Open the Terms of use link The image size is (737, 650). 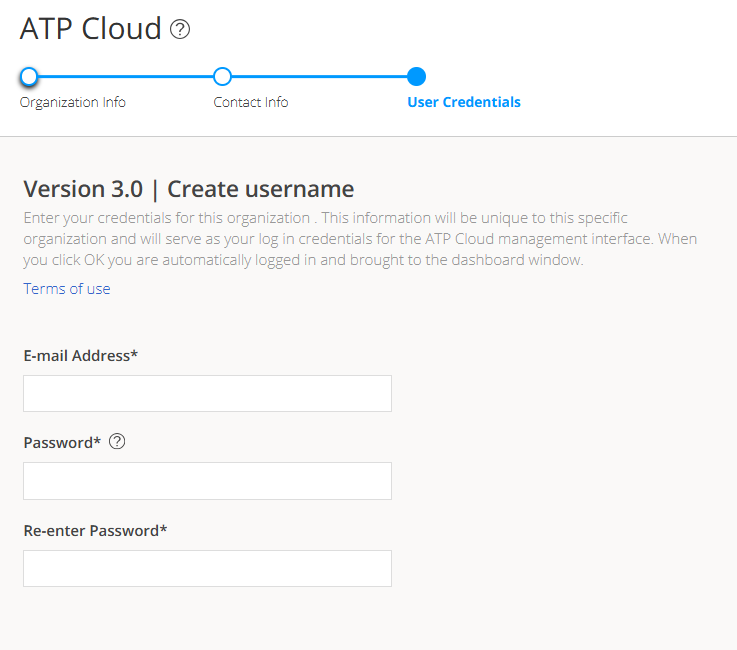coord(67,289)
